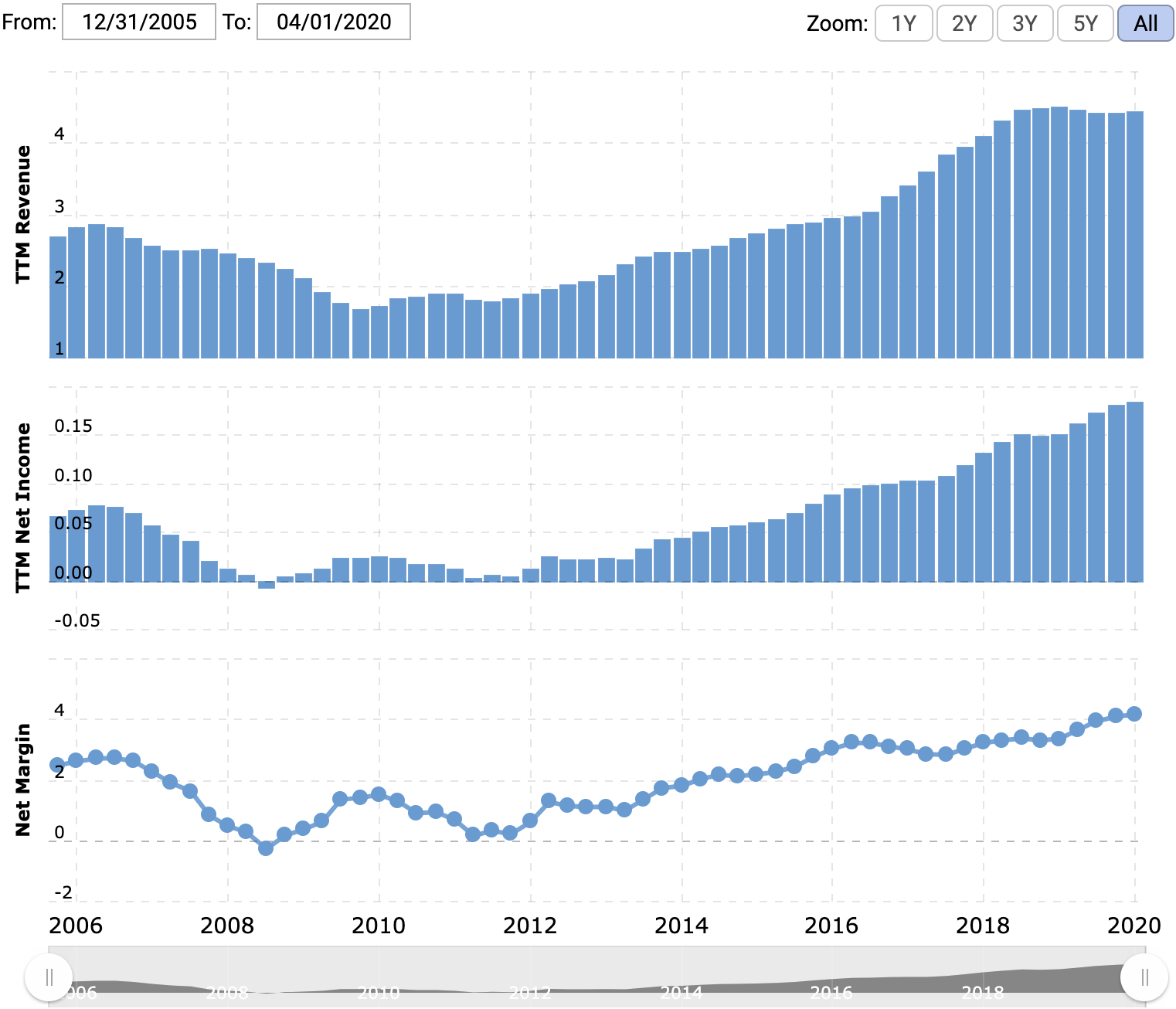Click the Zoom: label
The width and height of the screenshot is (1176, 1009).
point(838,24)
